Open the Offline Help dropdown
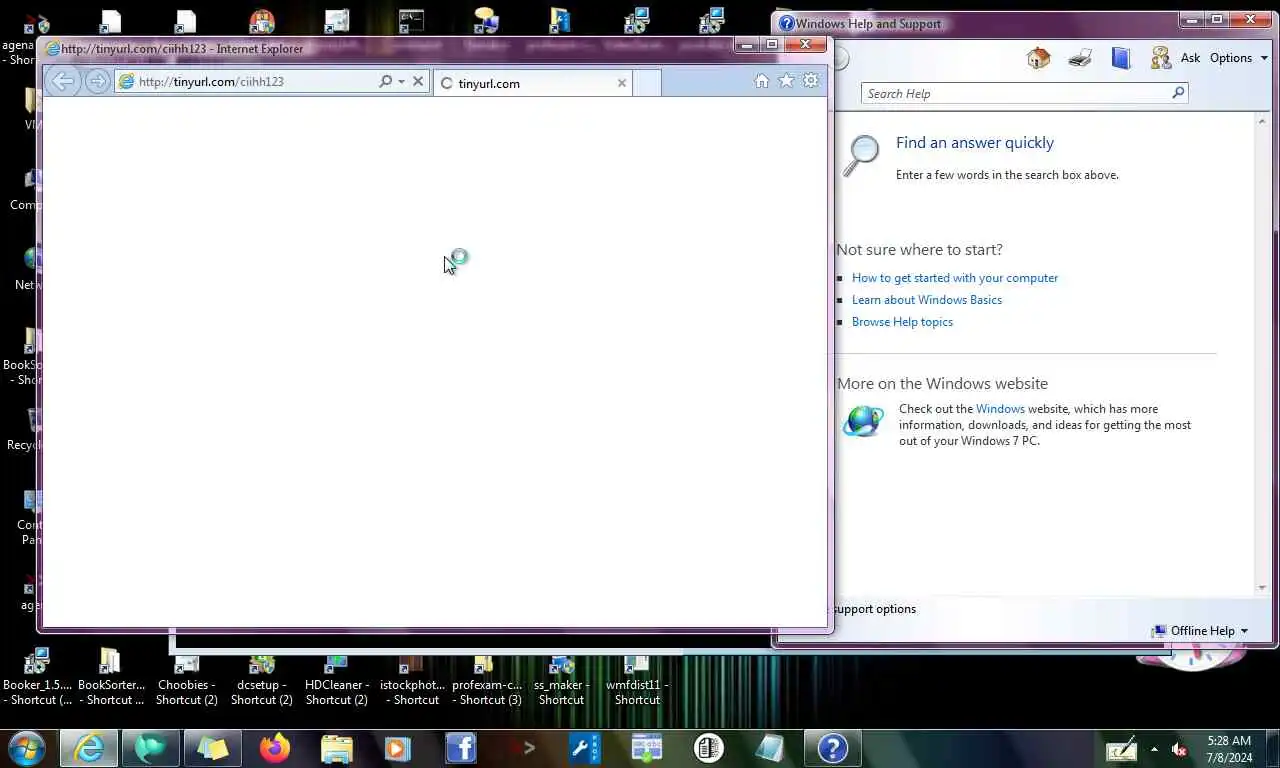1280x768 pixels. pyautogui.click(x=1200, y=631)
